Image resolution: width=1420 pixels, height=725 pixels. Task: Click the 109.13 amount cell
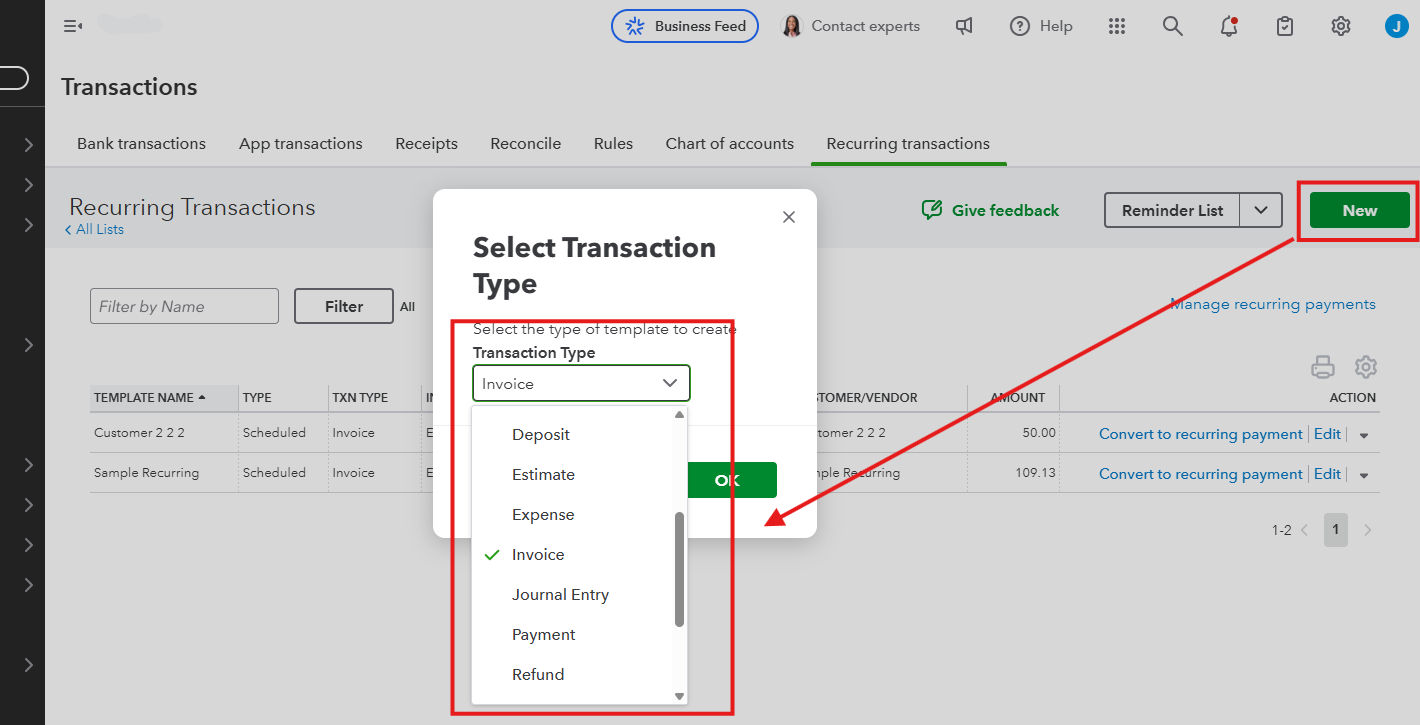[1036, 473]
